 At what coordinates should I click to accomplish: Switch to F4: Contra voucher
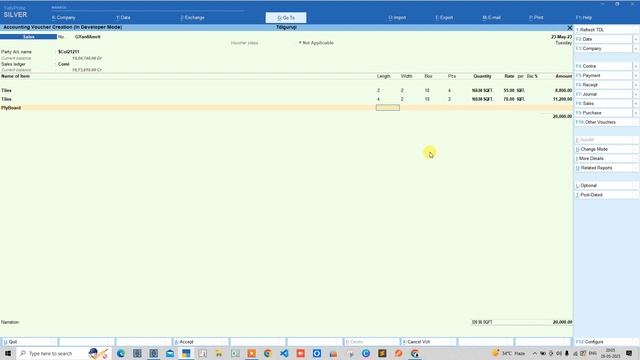(x=604, y=66)
